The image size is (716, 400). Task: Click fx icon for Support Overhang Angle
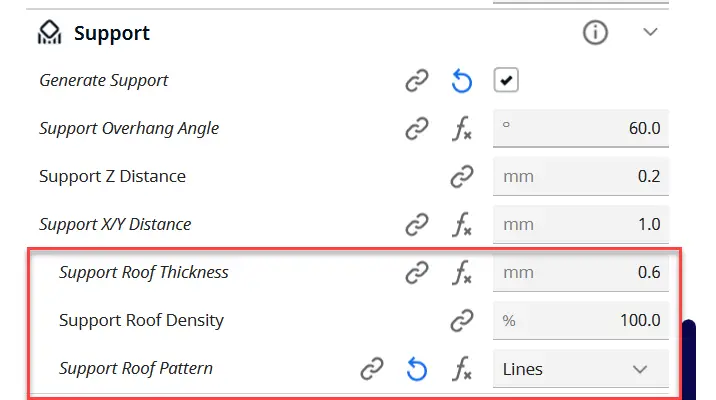pos(462,128)
